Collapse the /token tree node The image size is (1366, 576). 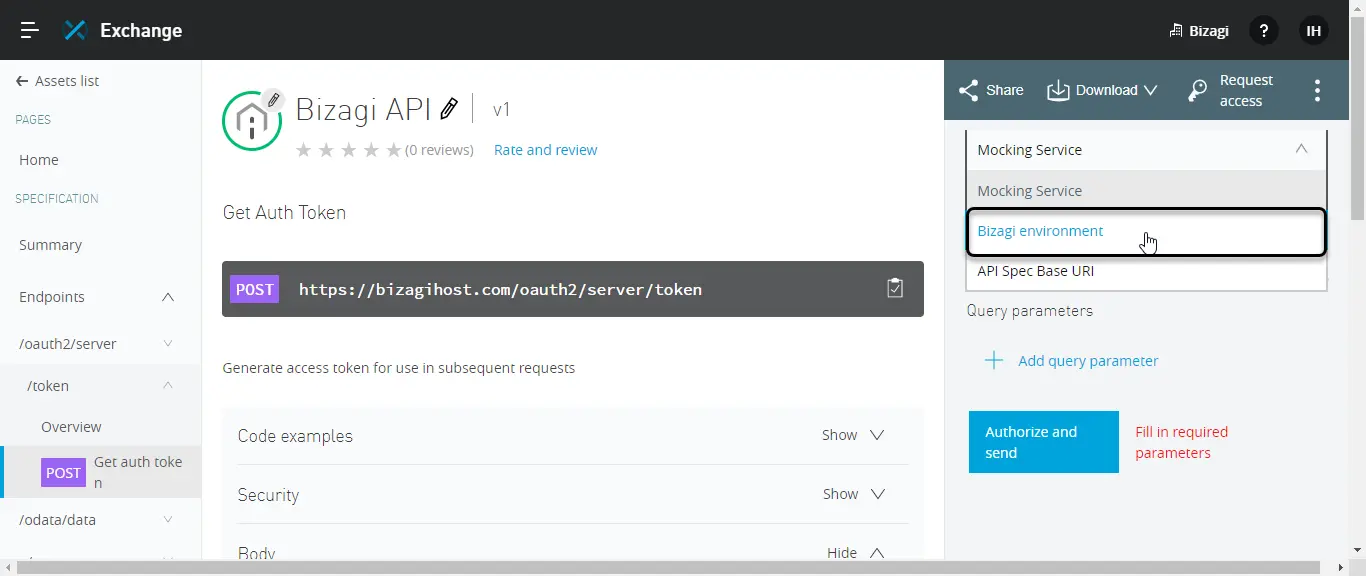[x=168, y=385]
